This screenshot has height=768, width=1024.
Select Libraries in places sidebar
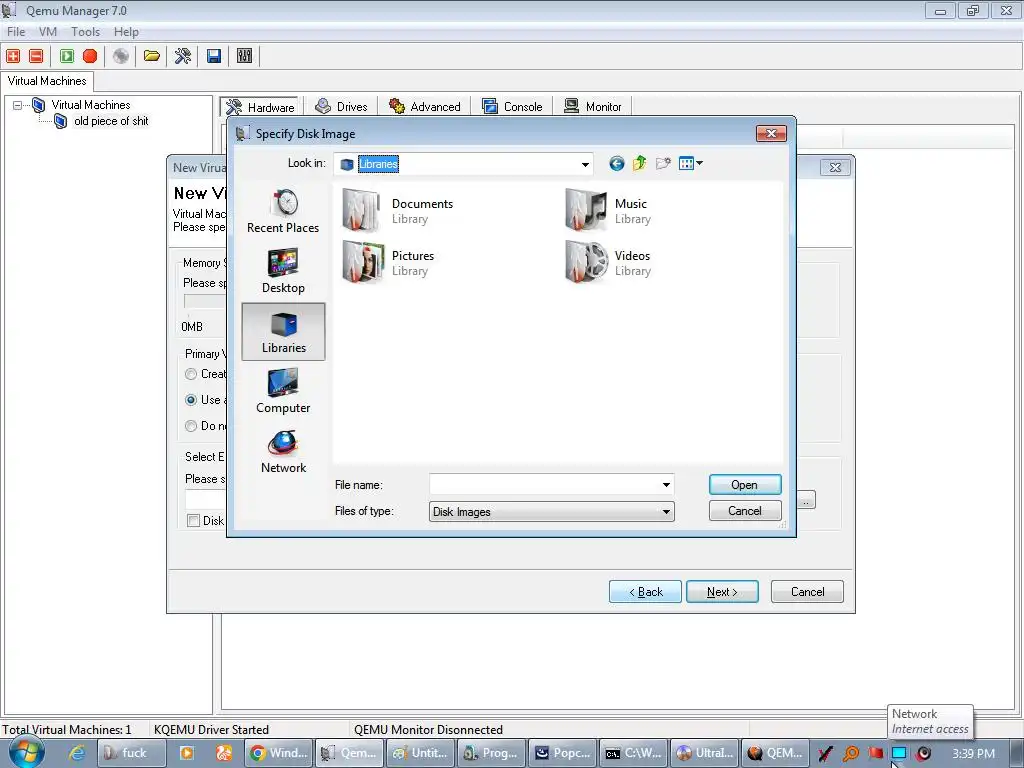click(x=283, y=331)
